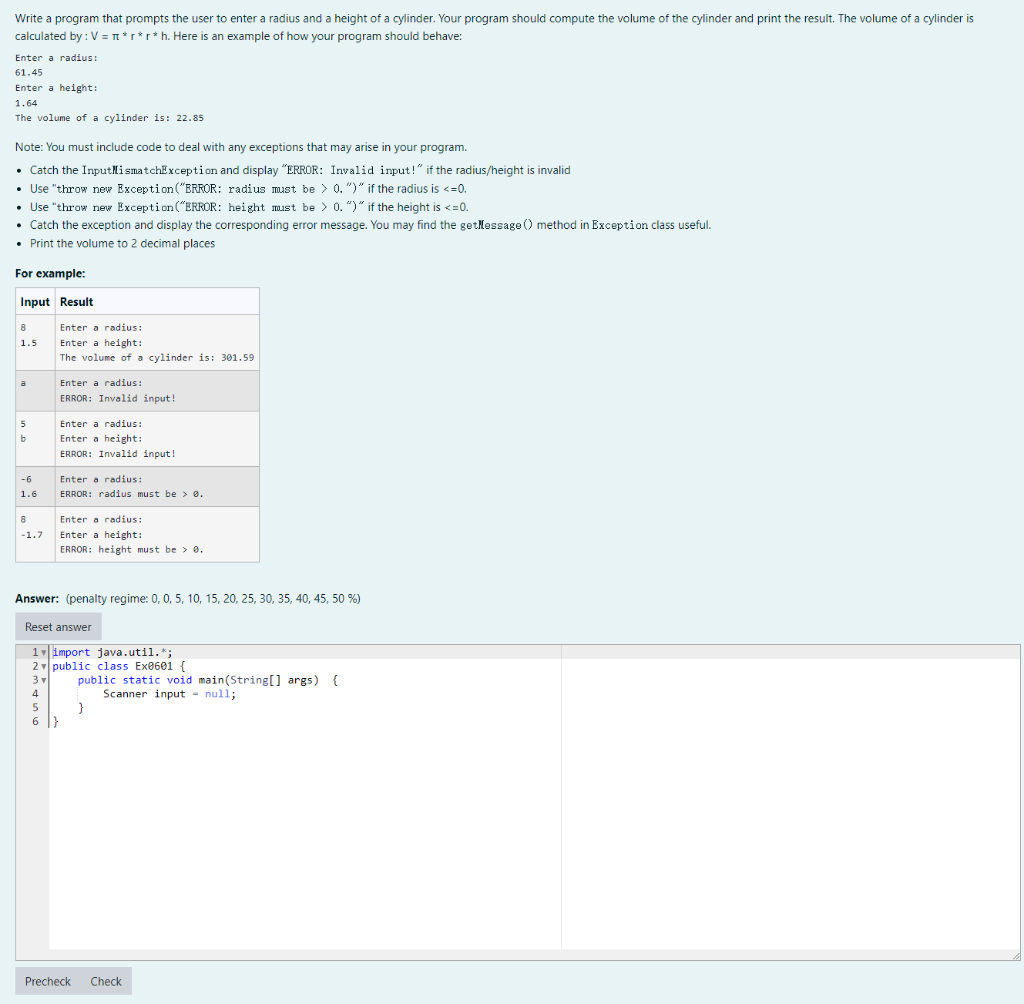
Task: Select the table row with input 8 1.5
Action: [137, 342]
